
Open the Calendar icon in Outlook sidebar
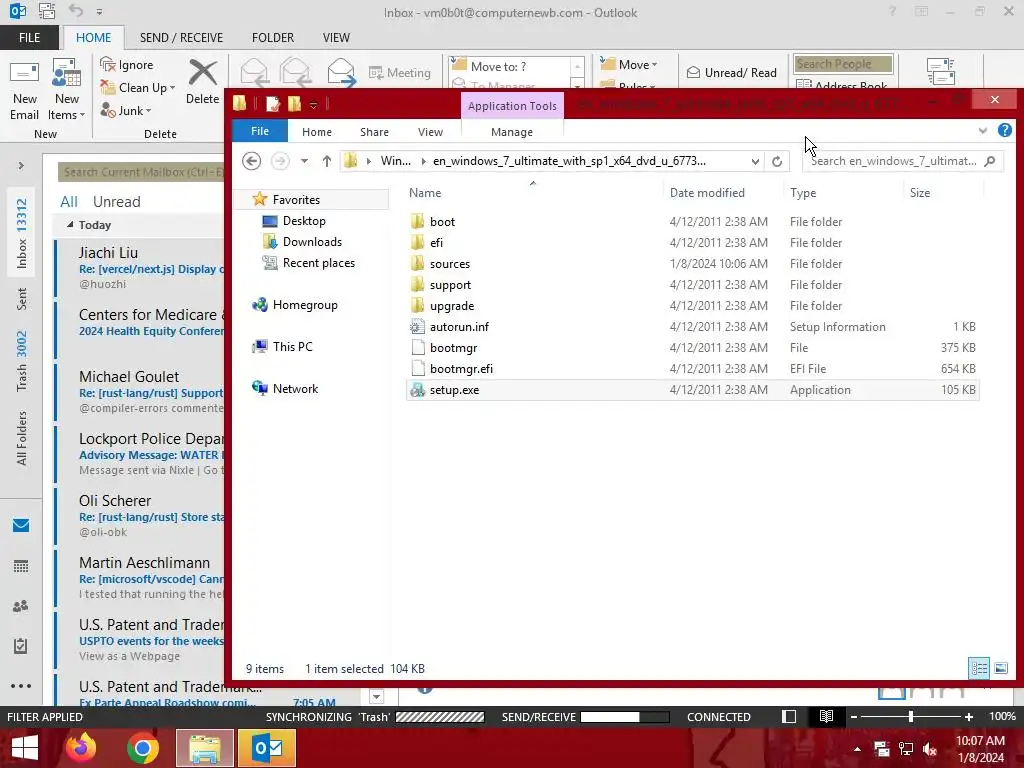tap(21, 566)
